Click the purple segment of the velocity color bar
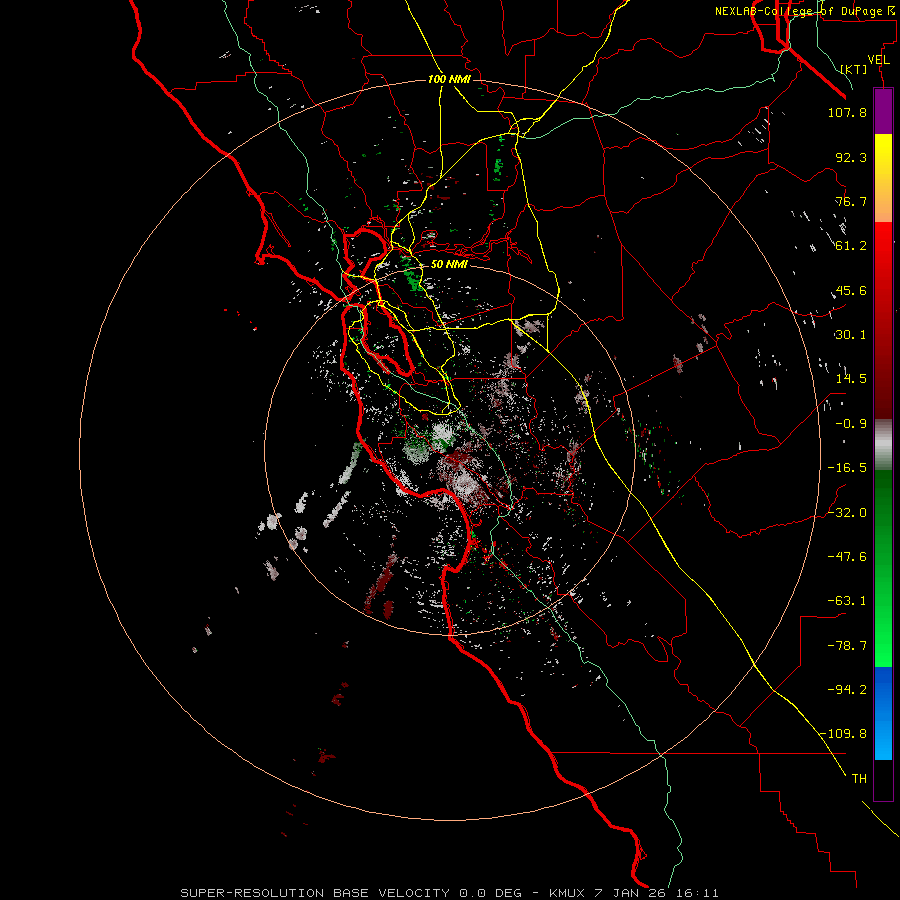 (x=883, y=111)
